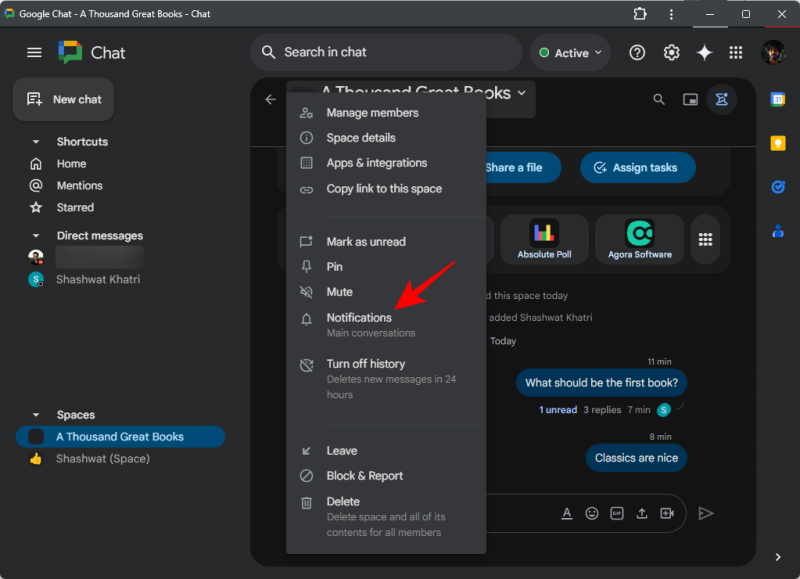The image size is (800, 579).
Task: Open the main menu hamburger icon
Action: pyautogui.click(x=34, y=53)
